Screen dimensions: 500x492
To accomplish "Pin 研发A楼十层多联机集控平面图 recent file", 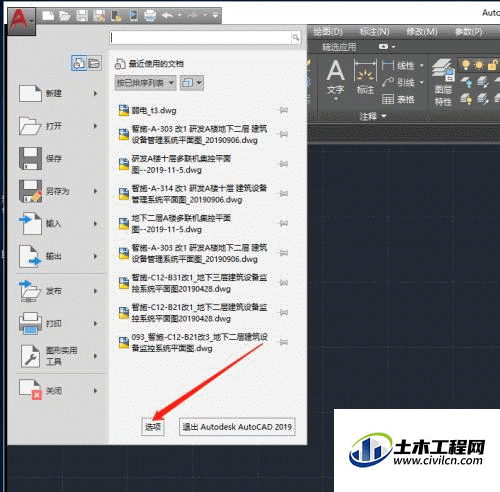I will [x=283, y=164].
